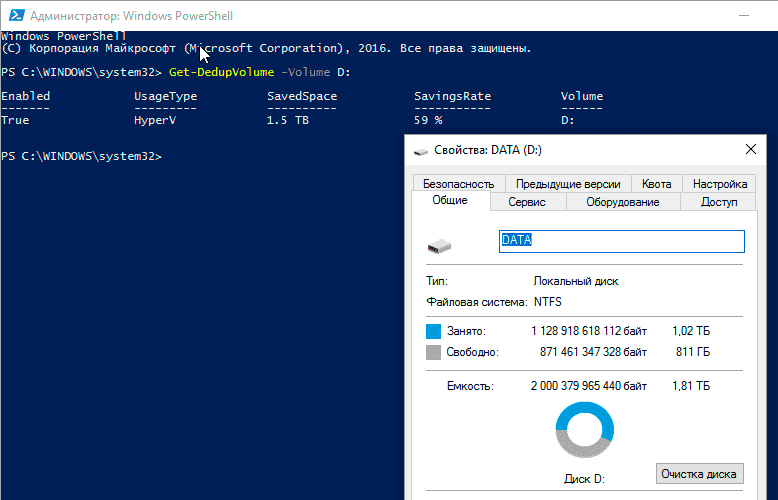This screenshot has width=778, height=500.
Task: Click the PowerShell icon in title bar
Action: coord(14,16)
